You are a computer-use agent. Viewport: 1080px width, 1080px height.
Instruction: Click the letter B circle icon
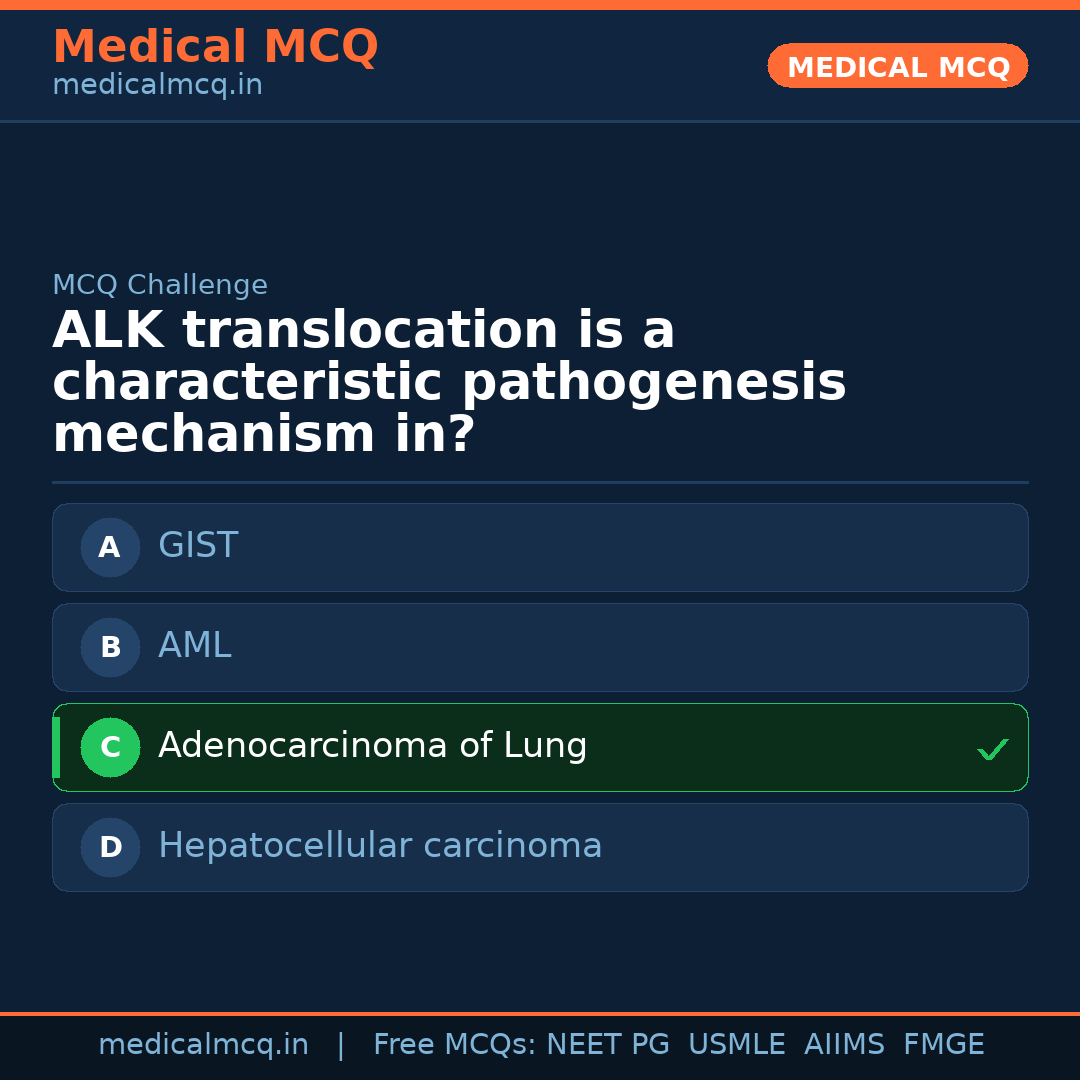point(110,647)
